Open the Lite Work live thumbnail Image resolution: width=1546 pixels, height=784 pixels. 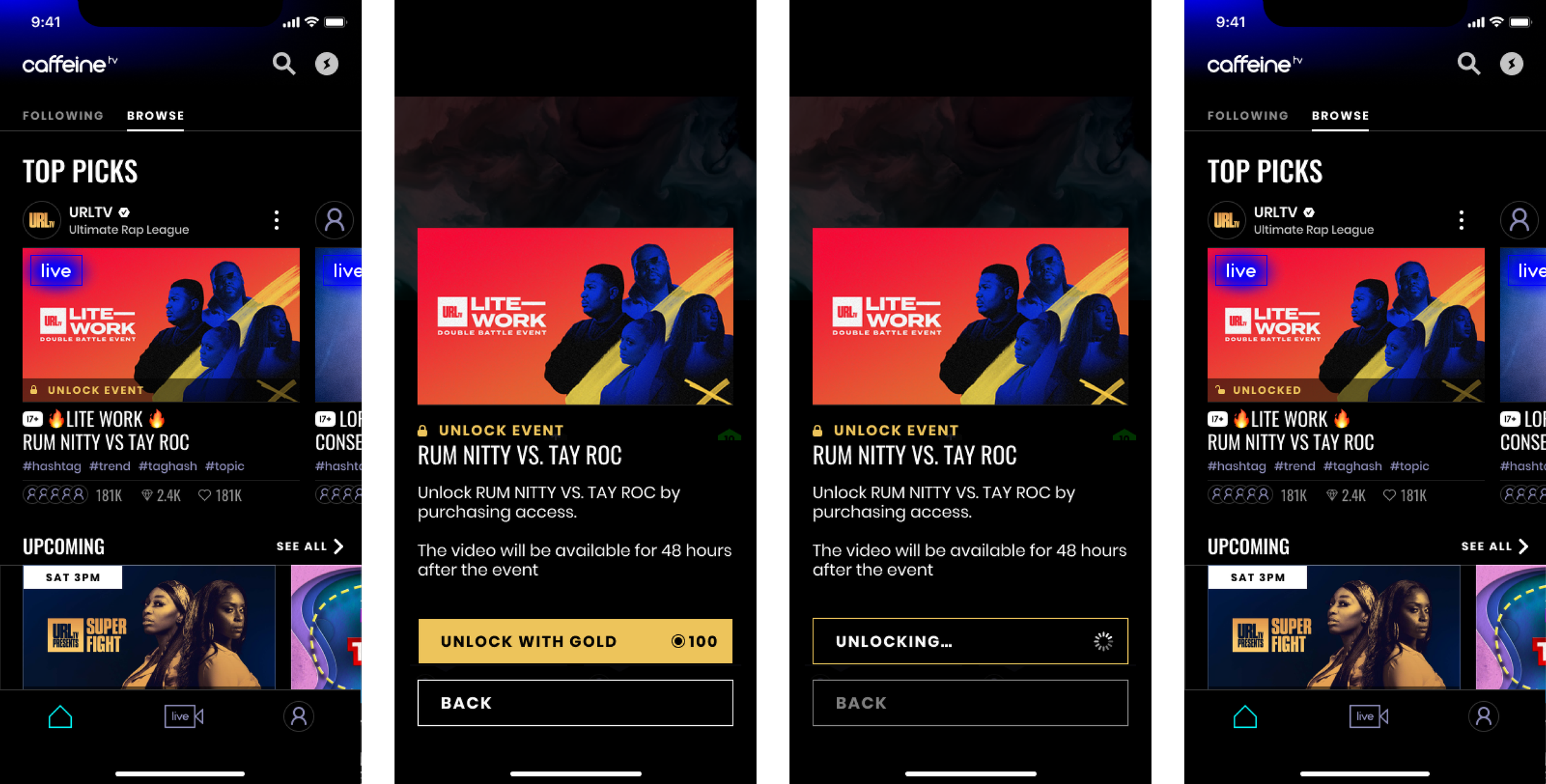point(161,325)
